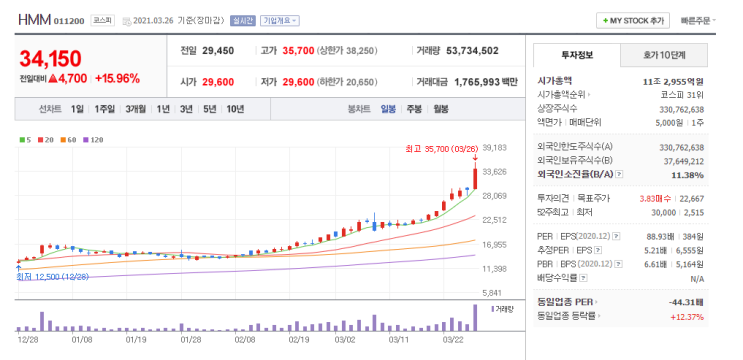Switch to the 호가10단계 tab
The width and height of the screenshot is (743, 360).
[x=664, y=55]
